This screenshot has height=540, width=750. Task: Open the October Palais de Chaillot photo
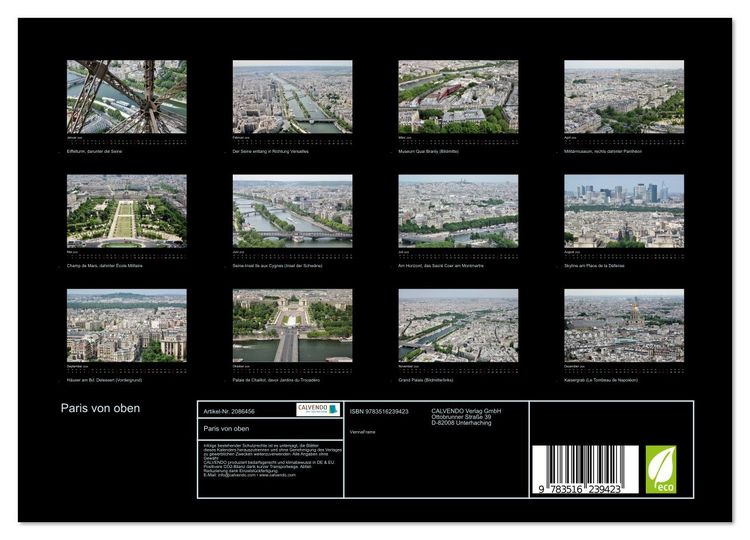pyautogui.click(x=292, y=325)
